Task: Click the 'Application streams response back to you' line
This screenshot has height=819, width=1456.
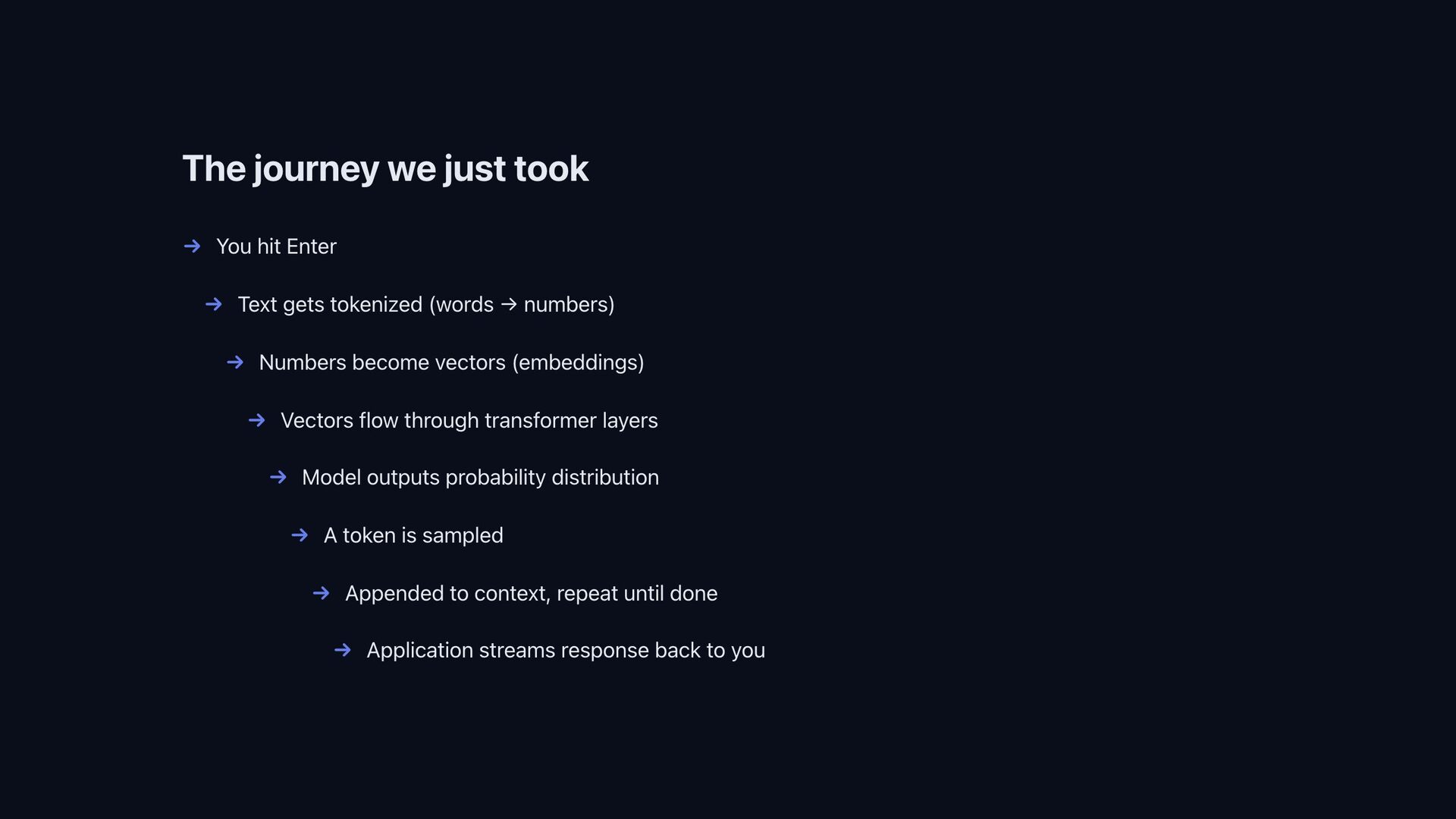Action: (566, 651)
